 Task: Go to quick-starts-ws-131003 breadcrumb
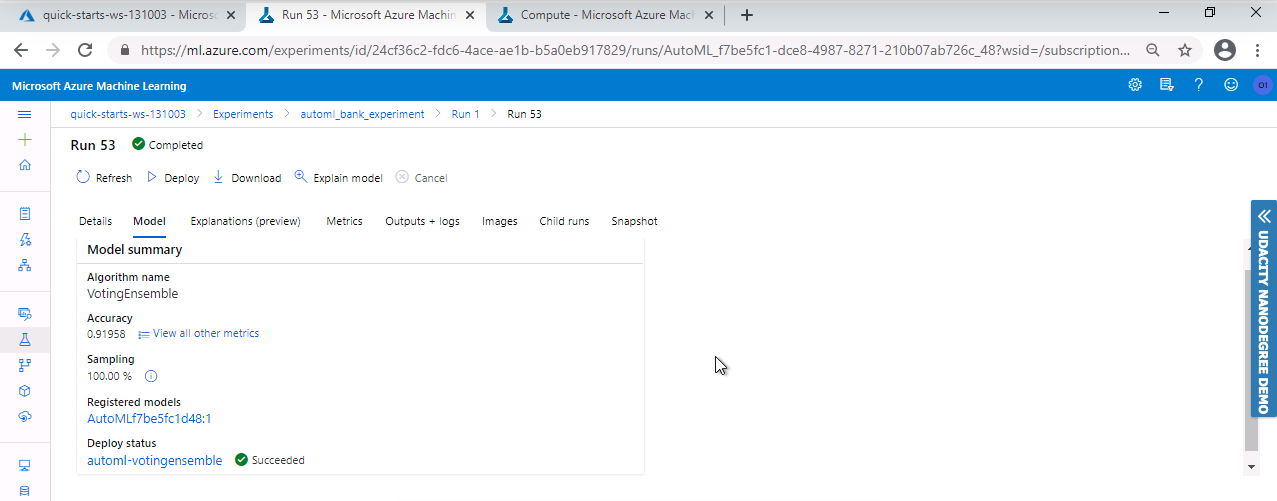(128, 114)
